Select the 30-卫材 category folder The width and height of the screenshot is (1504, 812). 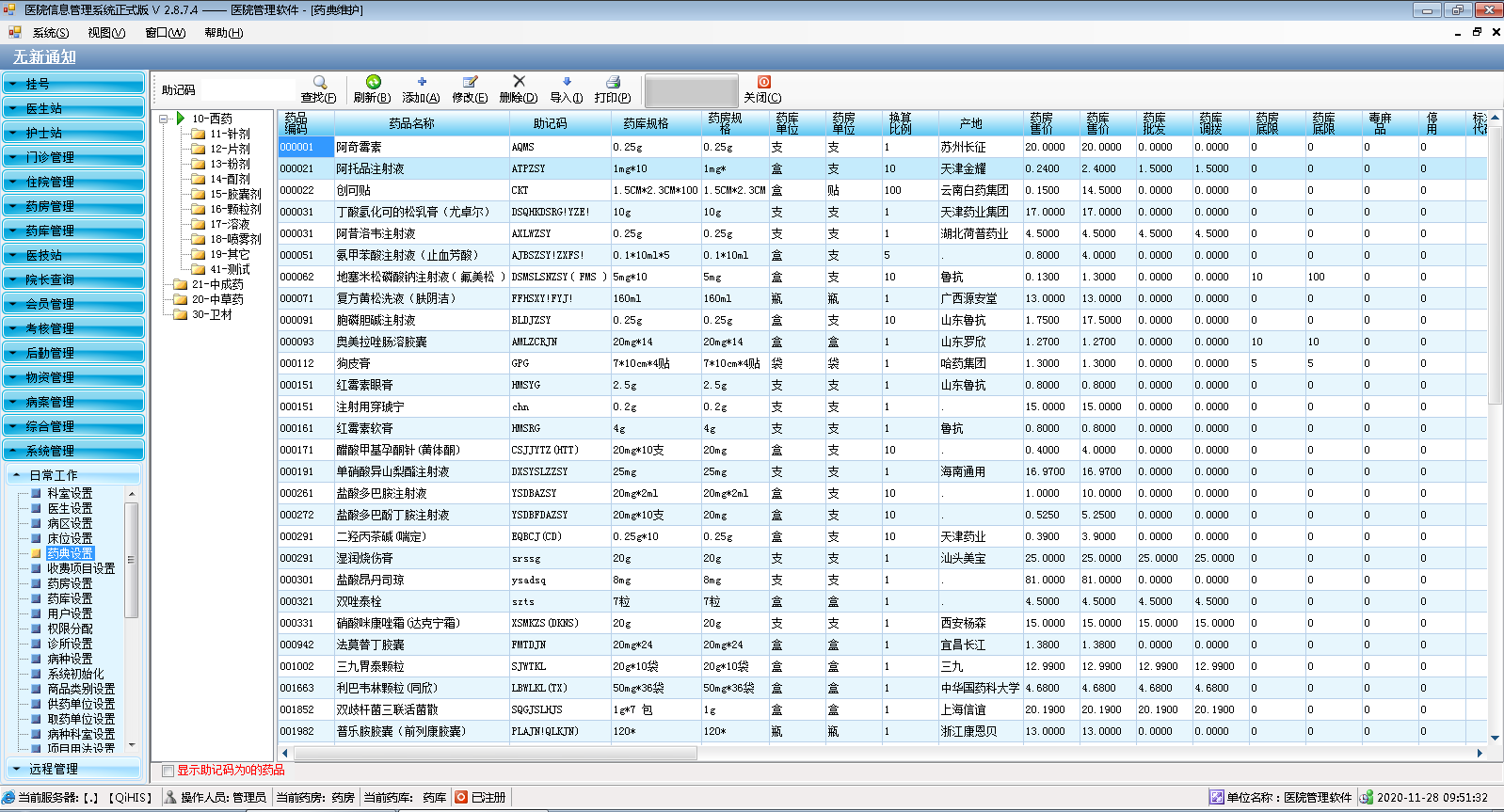click(x=202, y=314)
